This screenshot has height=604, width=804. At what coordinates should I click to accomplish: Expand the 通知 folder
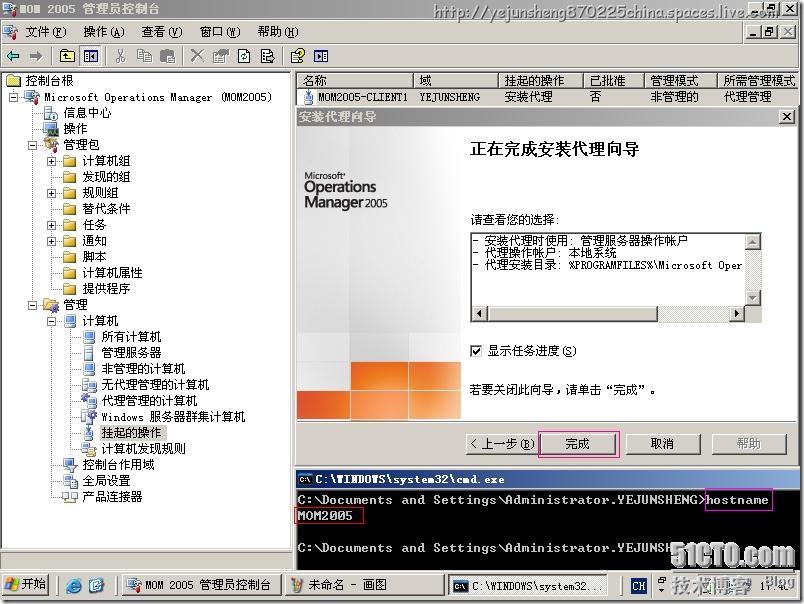(51, 241)
